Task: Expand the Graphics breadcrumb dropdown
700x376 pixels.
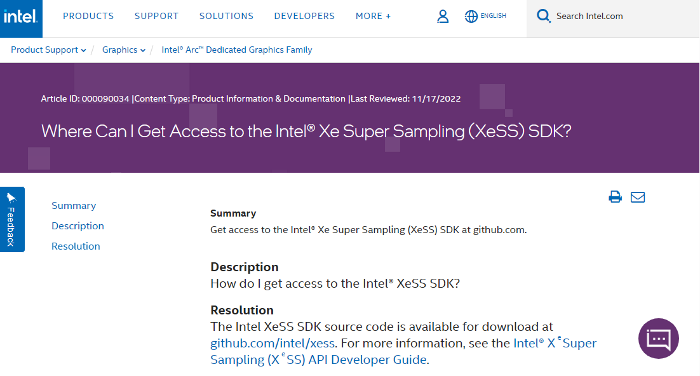Action: tap(124, 50)
